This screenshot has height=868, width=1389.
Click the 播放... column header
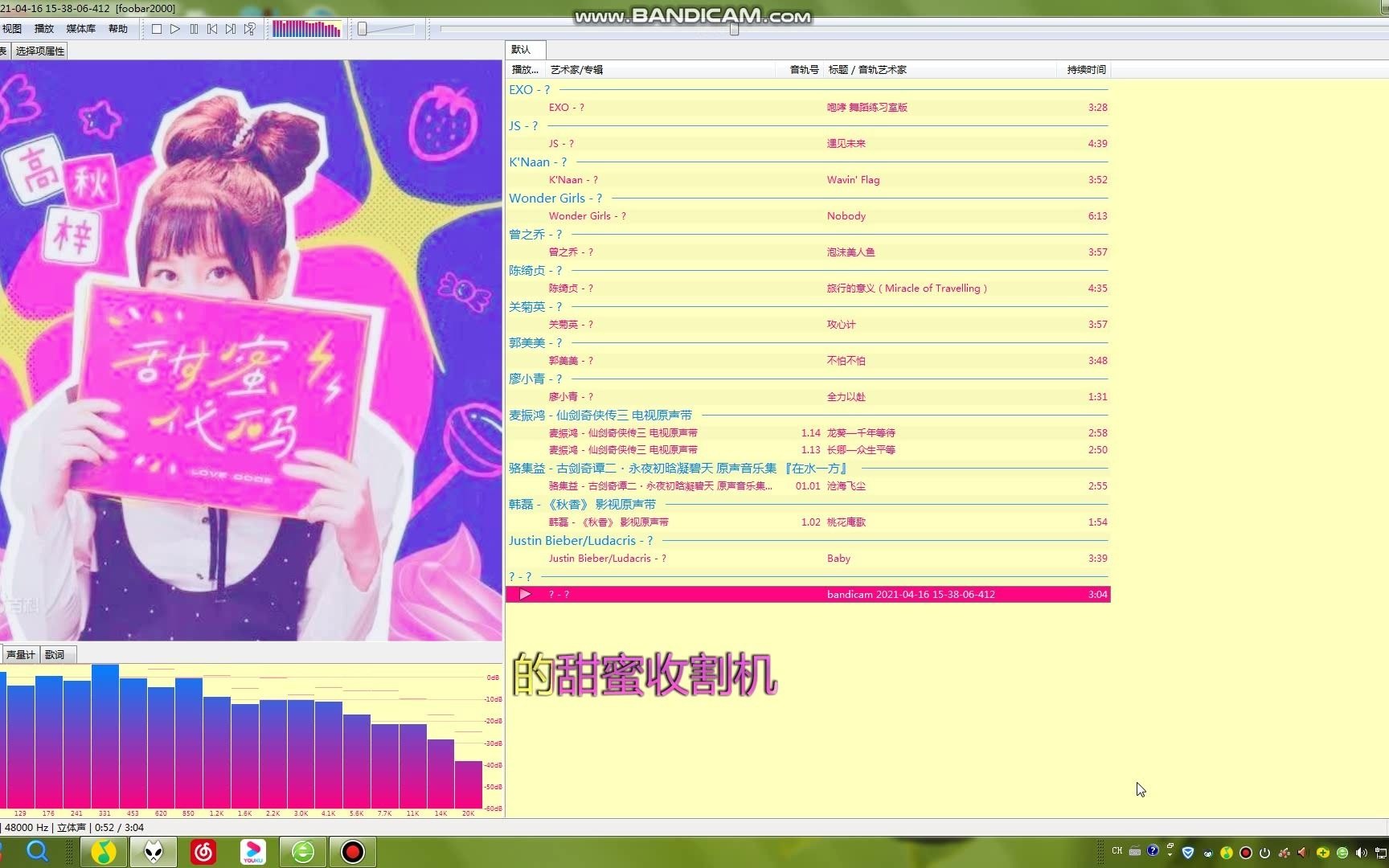coord(526,70)
